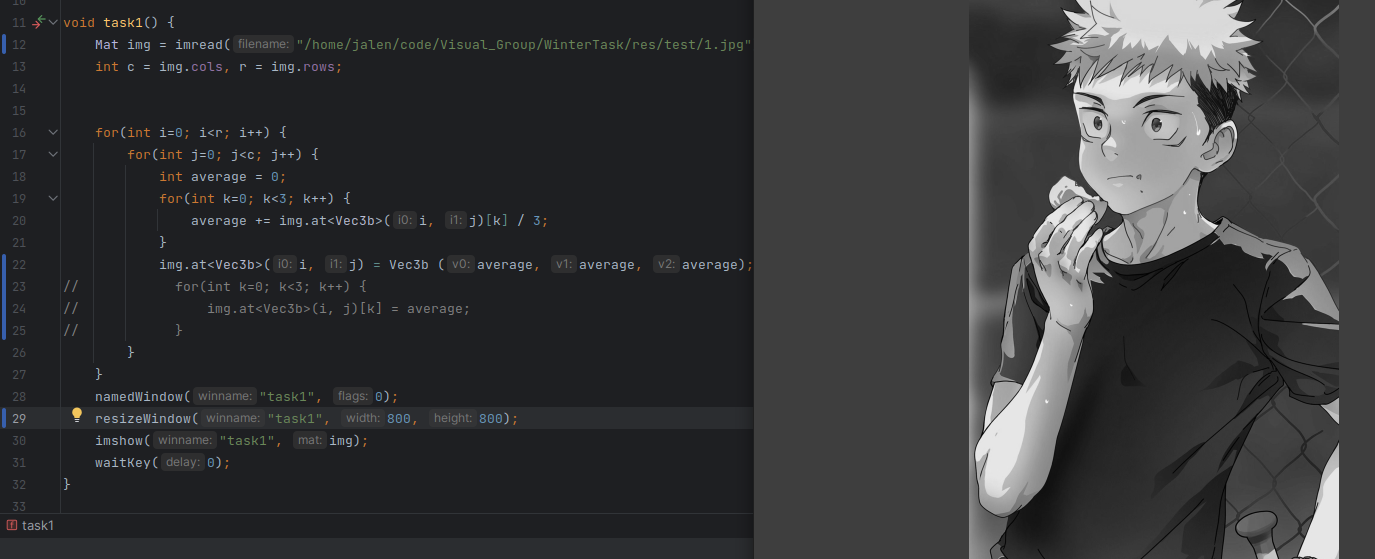1375x559 pixels.
Task: Click the 'imshow' call on line 30
Action: [x=119, y=440]
